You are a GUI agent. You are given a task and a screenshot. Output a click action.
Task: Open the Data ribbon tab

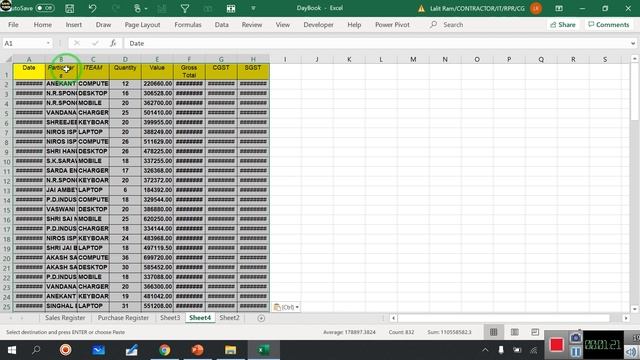tap(222, 24)
